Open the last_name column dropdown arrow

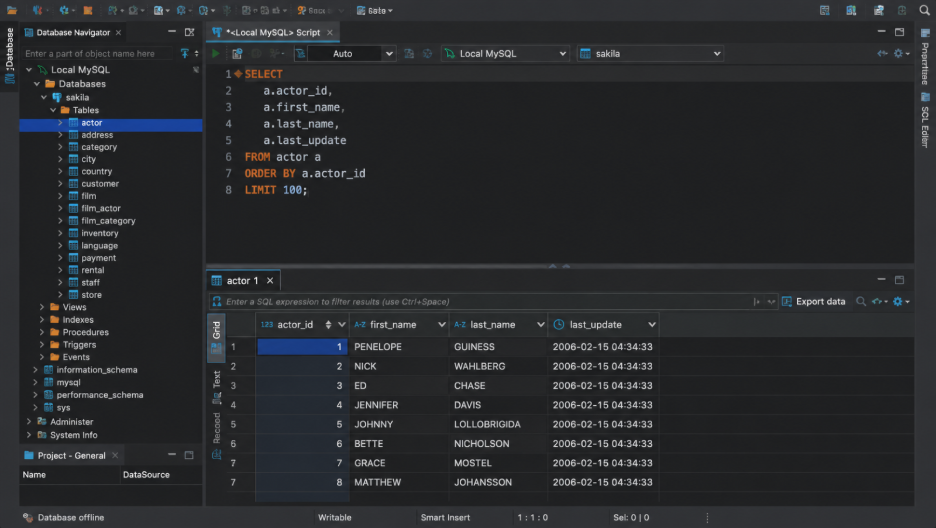(540, 325)
